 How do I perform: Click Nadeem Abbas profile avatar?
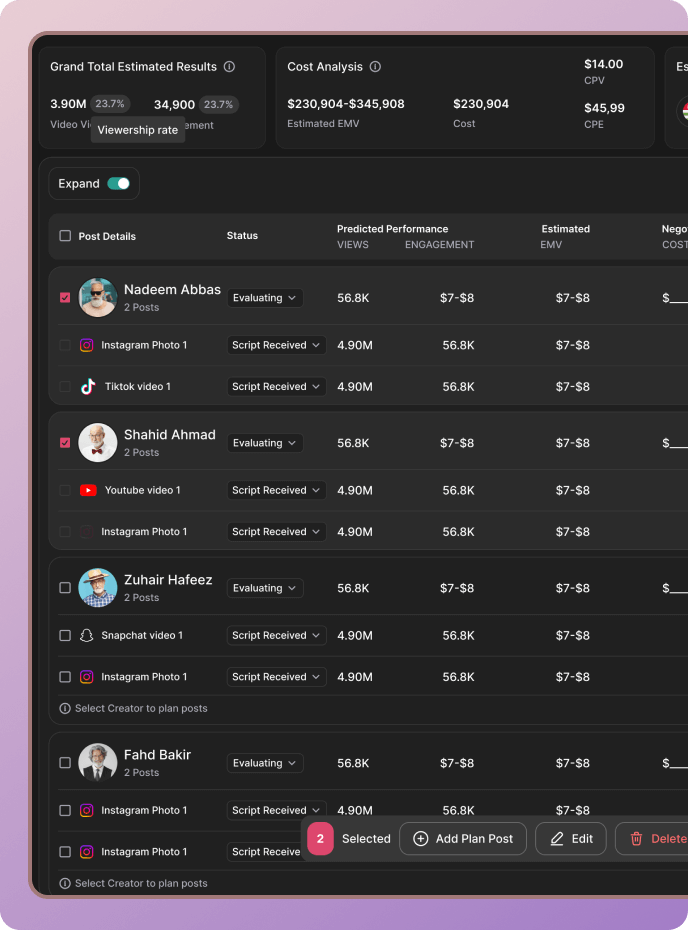pos(98,298)
